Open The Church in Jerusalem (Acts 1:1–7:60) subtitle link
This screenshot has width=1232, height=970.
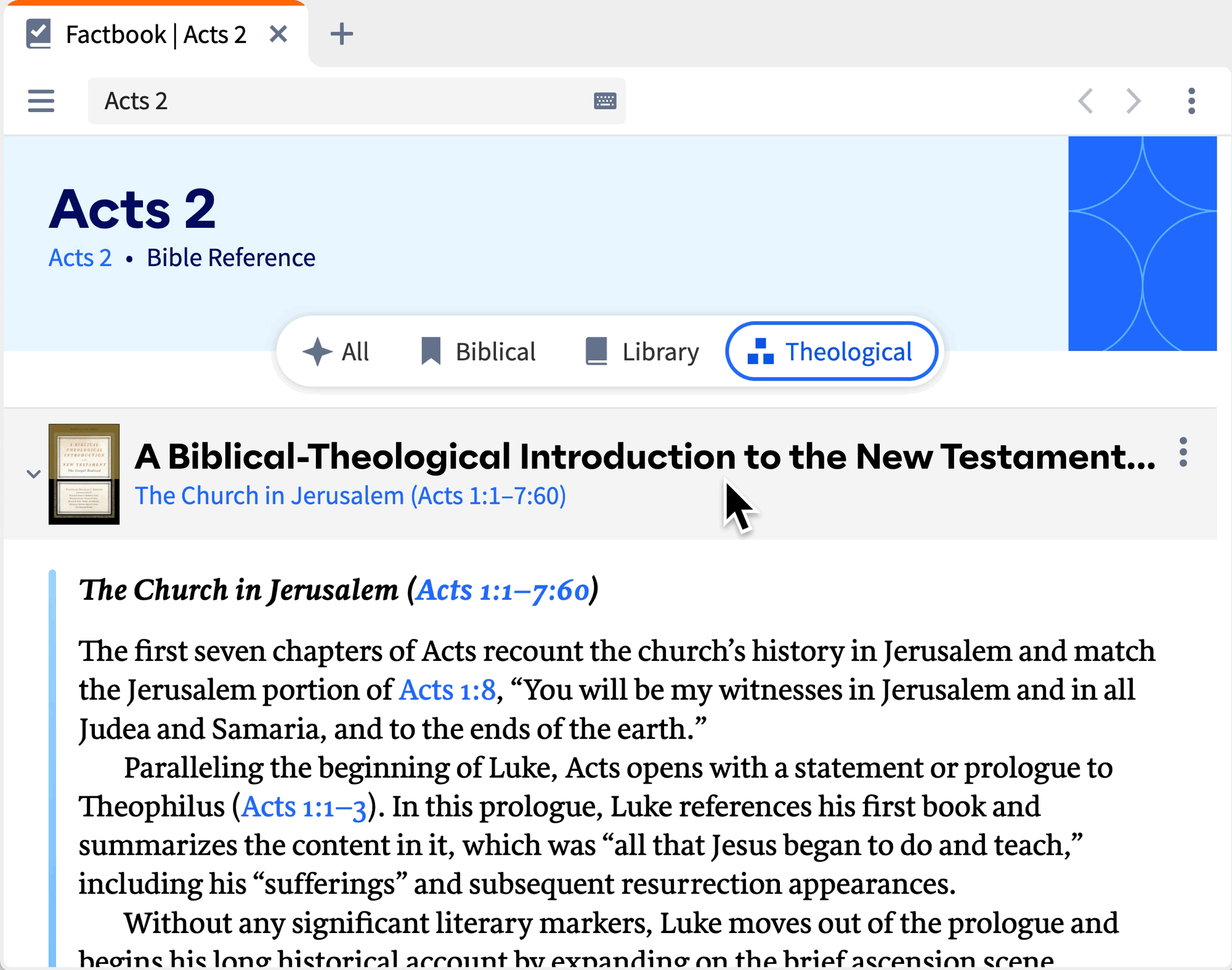350,496
